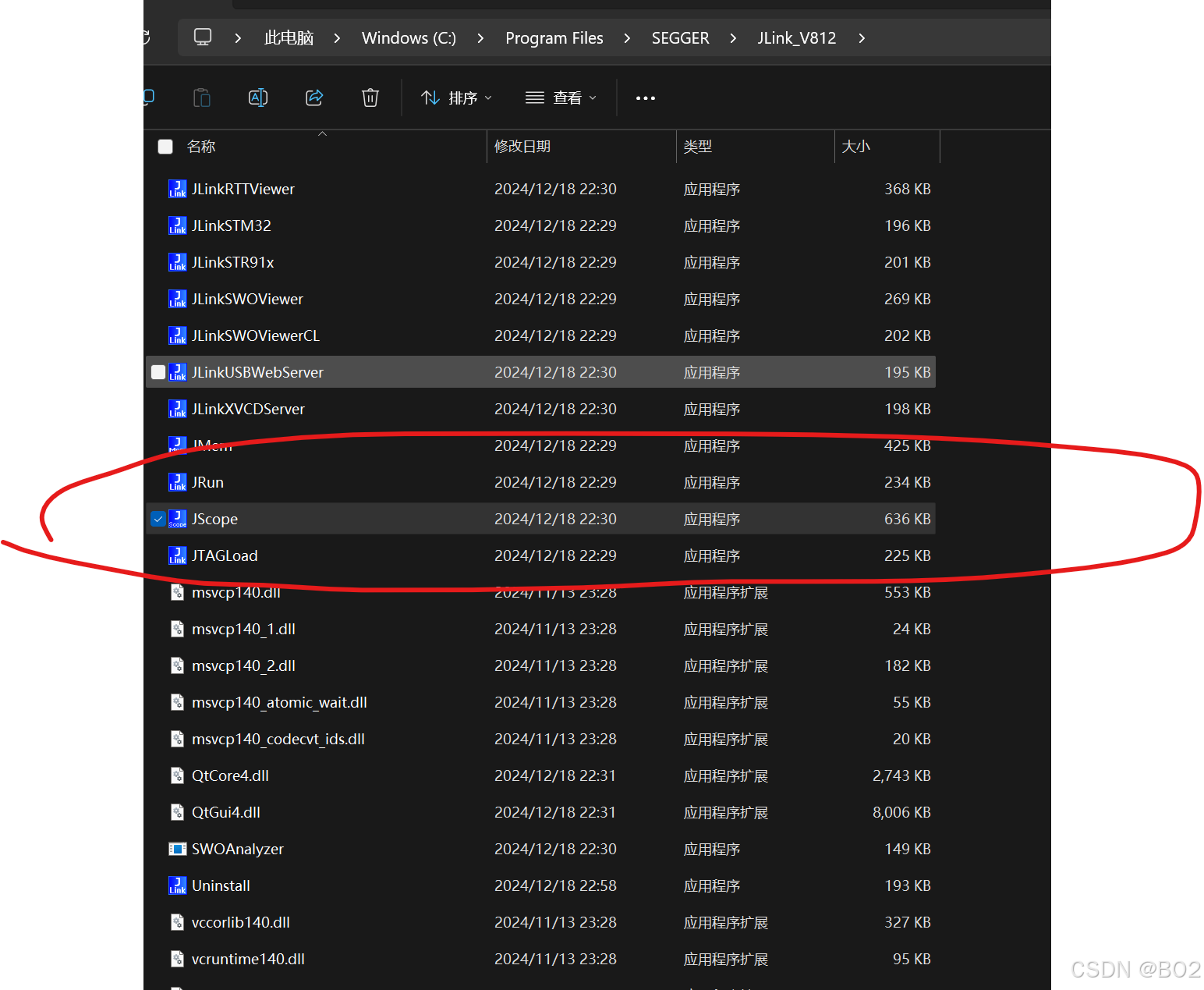
Task: Expand chevron after Windows (C:) breadcrumb
Action: tap(480, 38)
